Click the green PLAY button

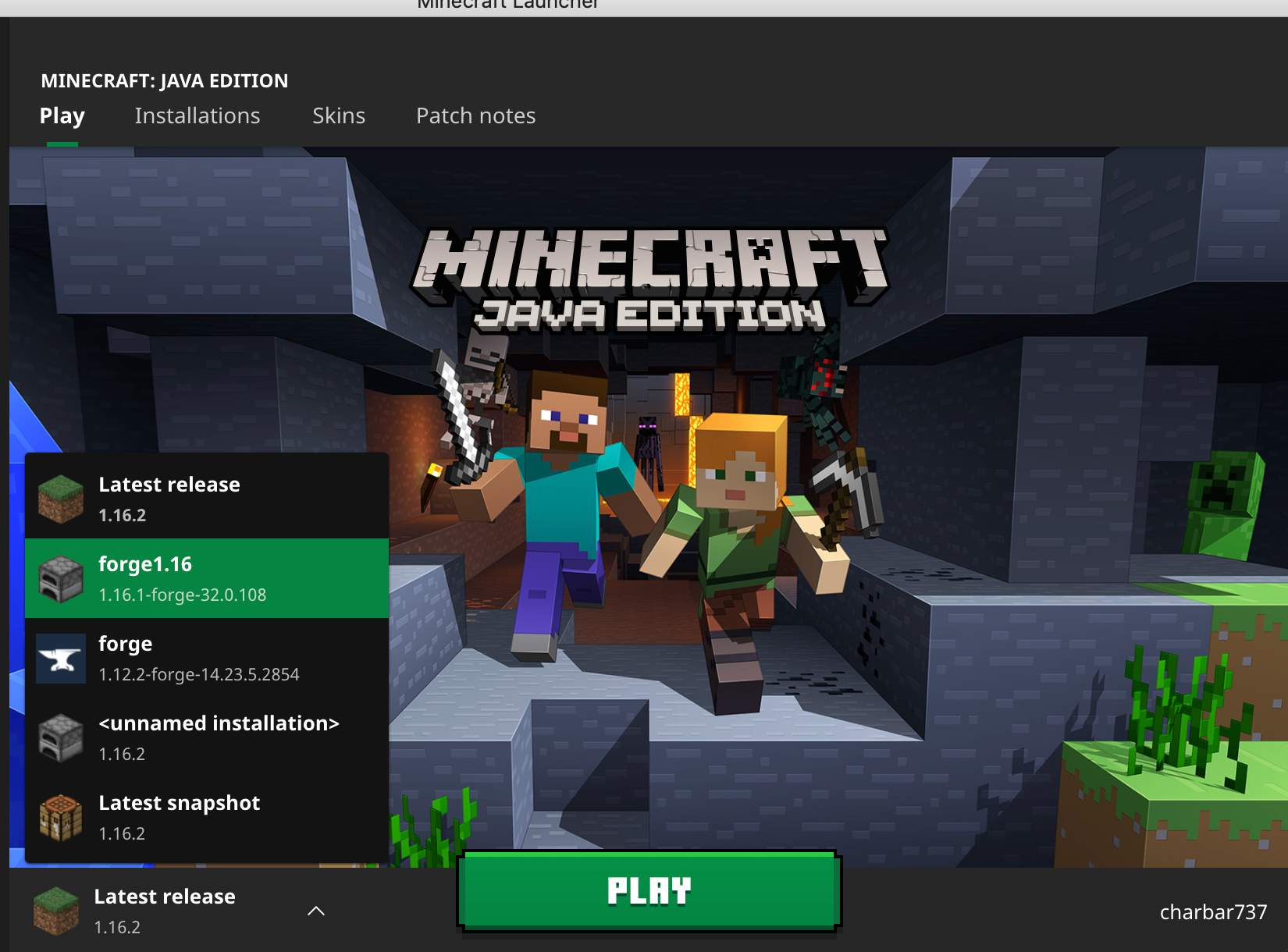pos(649,890)
